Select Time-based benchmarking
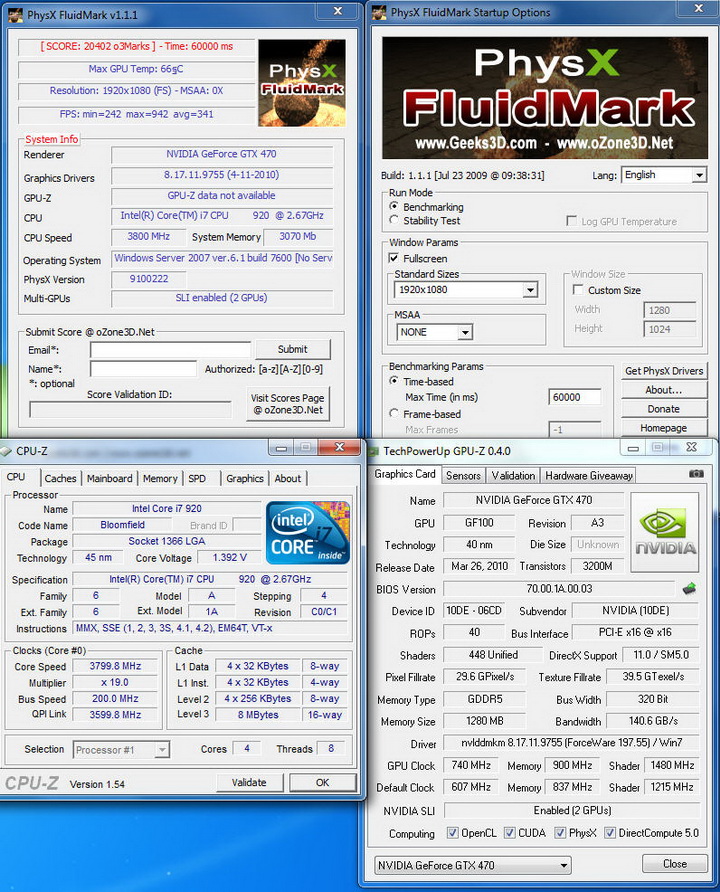This screenshot has height=892, width=720. pyautogui.click(x=394, y=381)
